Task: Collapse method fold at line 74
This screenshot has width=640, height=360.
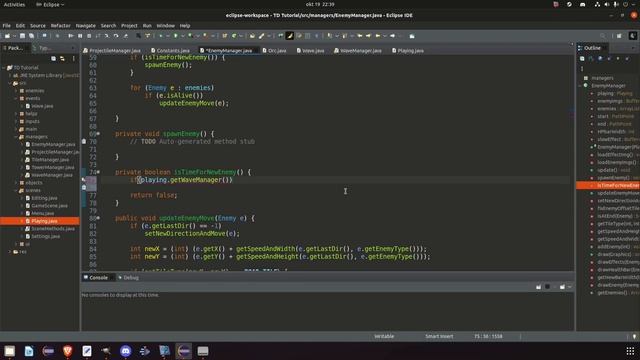Action: [98, 172]
